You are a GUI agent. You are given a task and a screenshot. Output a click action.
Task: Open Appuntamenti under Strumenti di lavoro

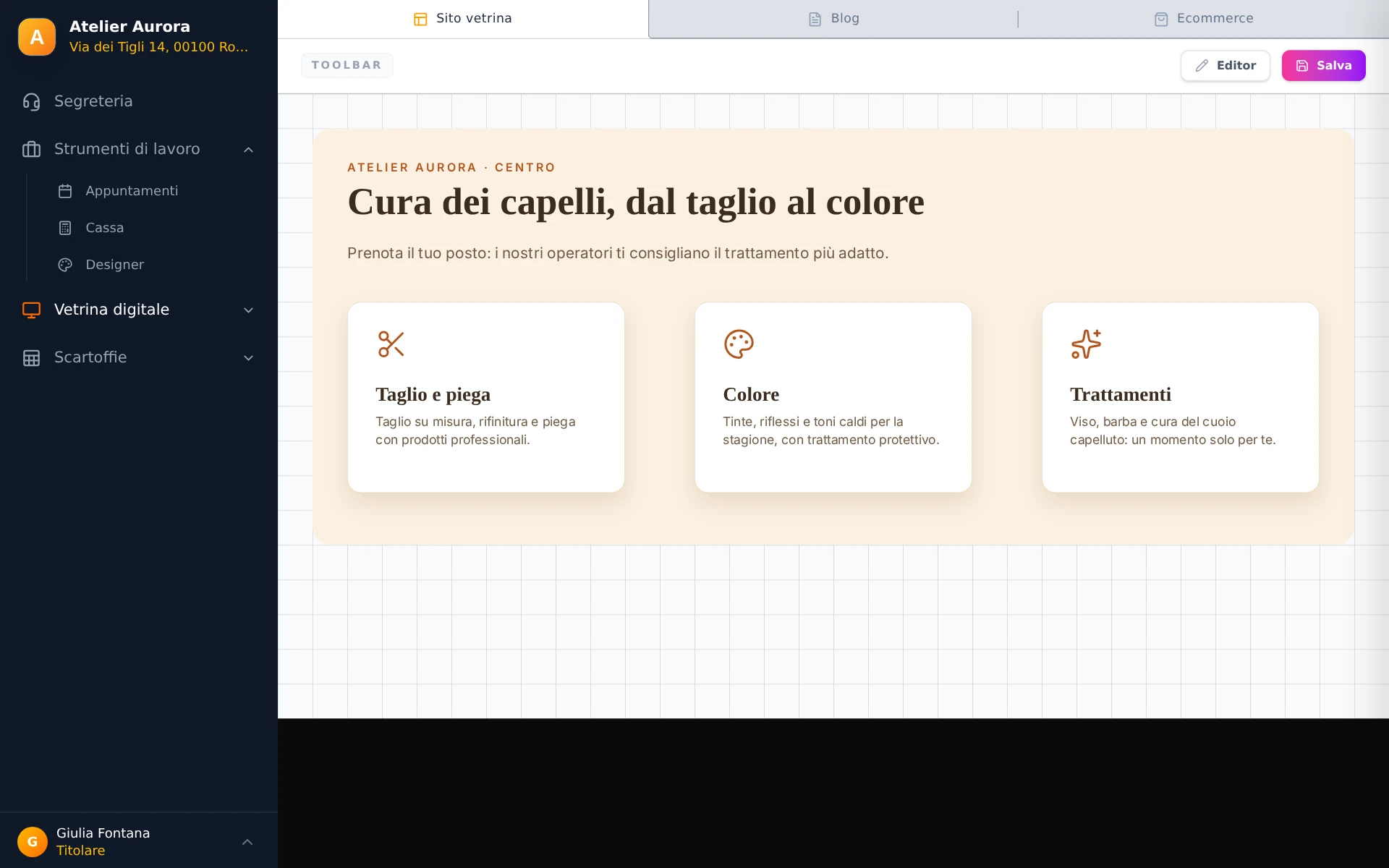tap(156, 191)
